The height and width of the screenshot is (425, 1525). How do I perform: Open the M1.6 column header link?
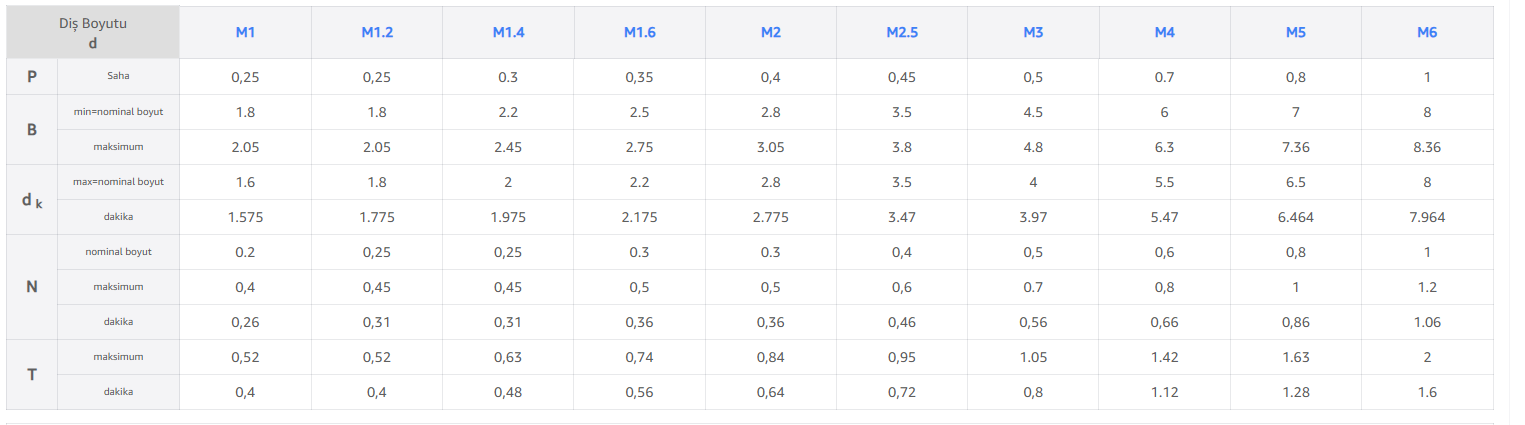pos(640,32)
